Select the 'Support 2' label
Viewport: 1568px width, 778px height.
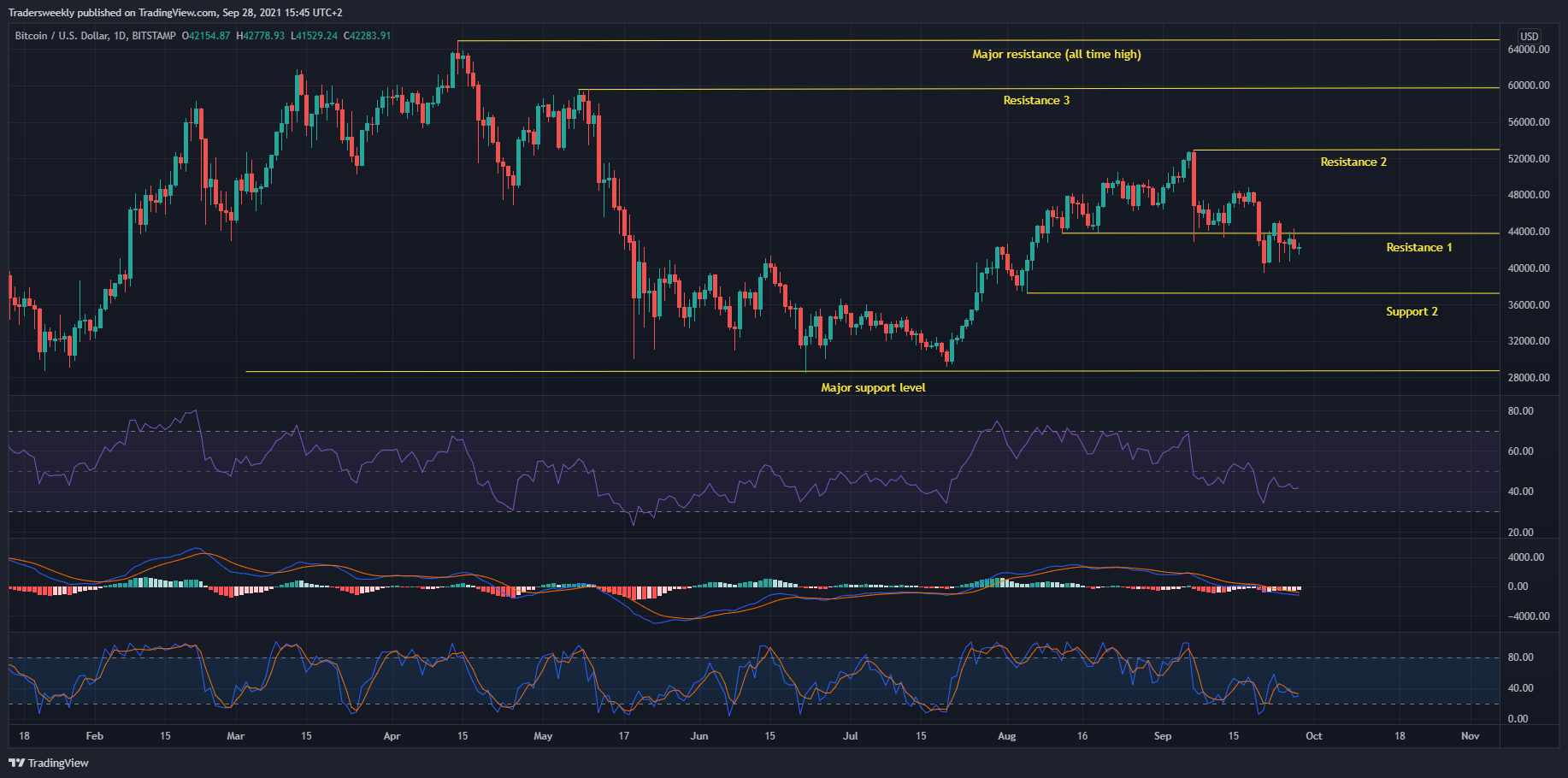tap(1412, 311)
